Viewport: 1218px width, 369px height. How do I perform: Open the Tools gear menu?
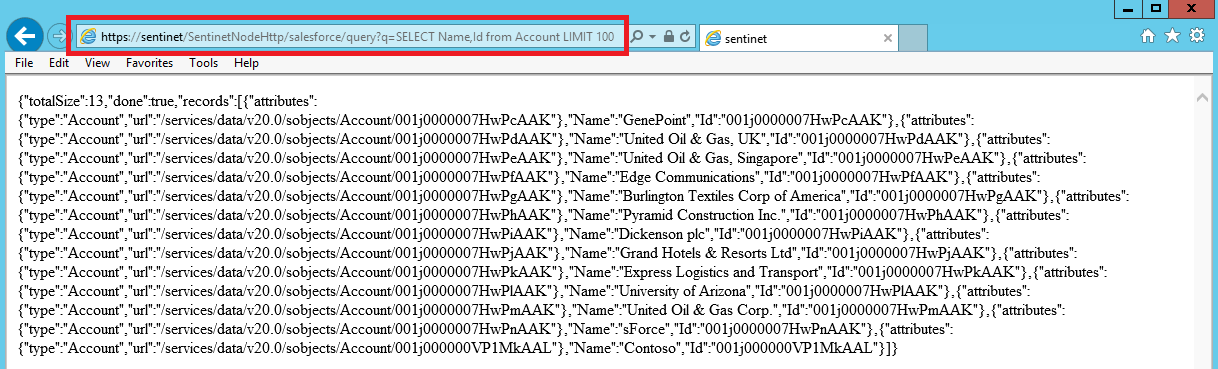click(1196, 36)
